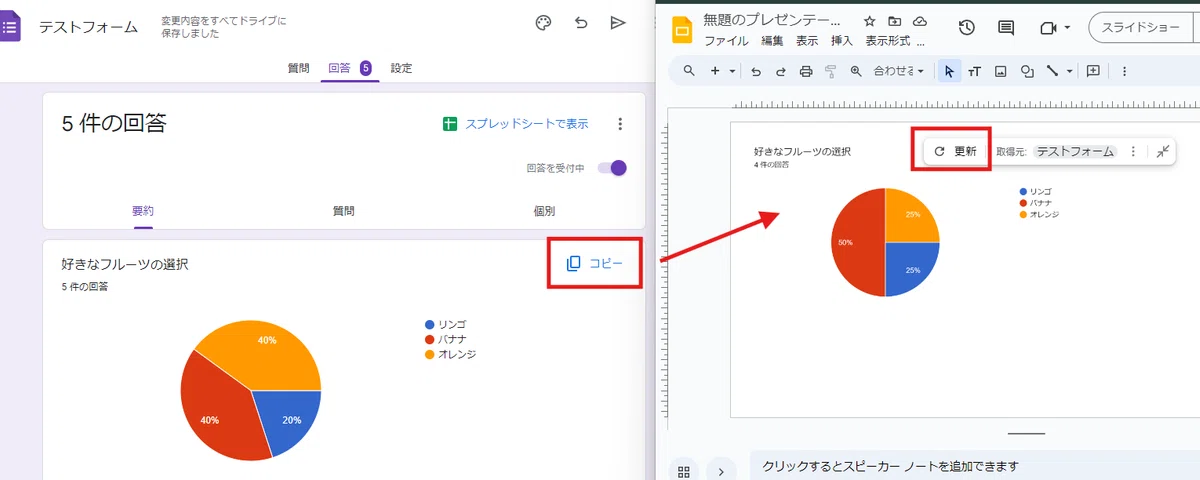Click the cloud document status icon
This screenshot has height=480, width=1200.
[x=920, y=21]
